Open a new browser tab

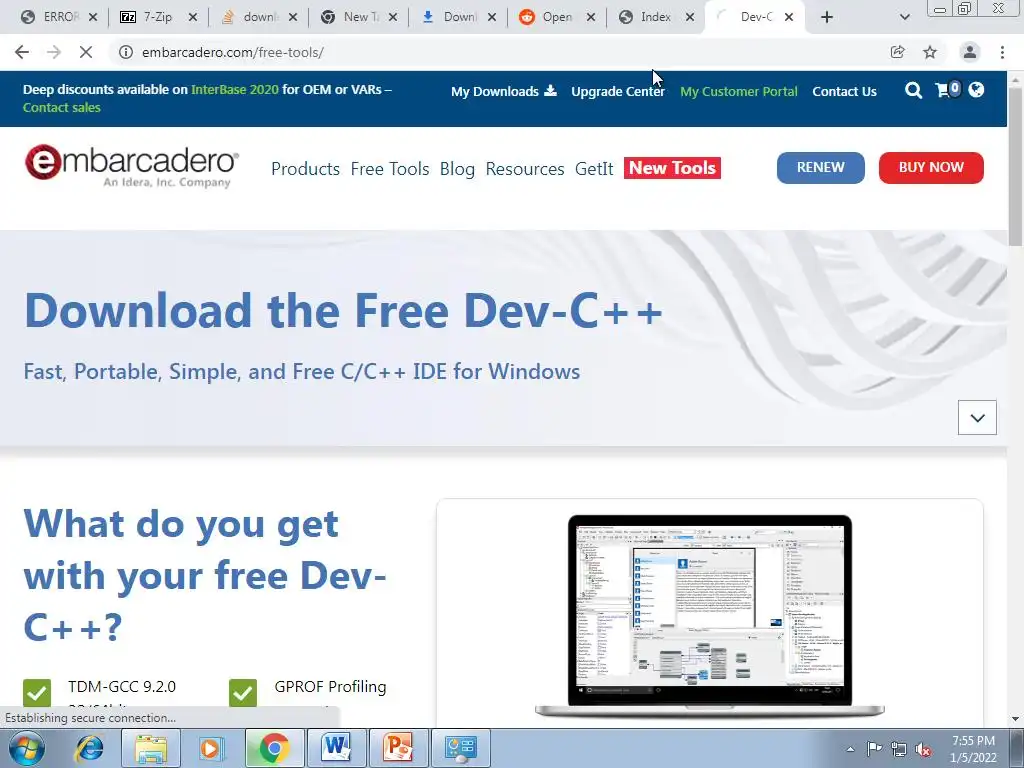click(827, 17)
